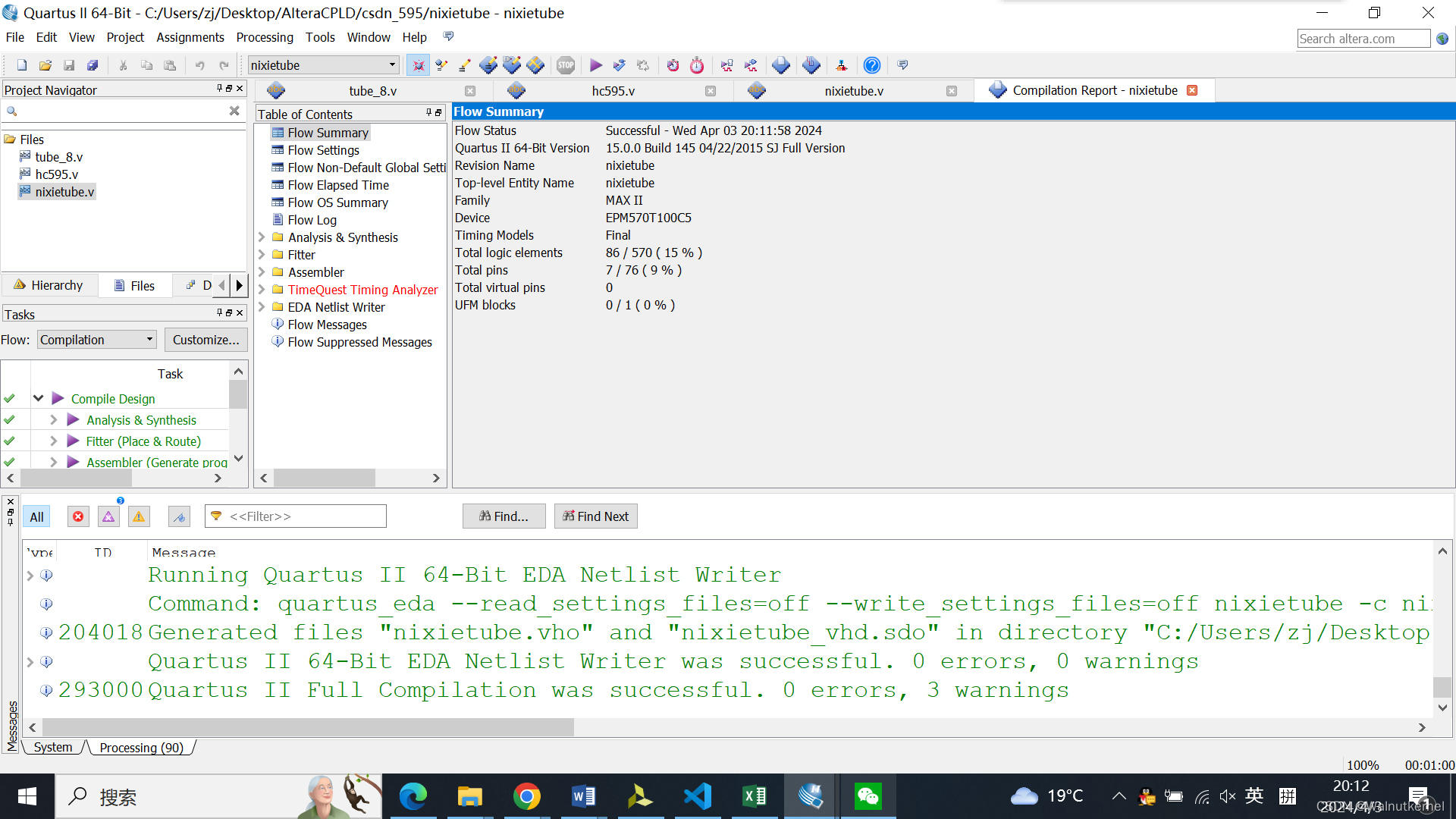
Task: Toggle the critical warning messages filter
Action: (108, 516)
